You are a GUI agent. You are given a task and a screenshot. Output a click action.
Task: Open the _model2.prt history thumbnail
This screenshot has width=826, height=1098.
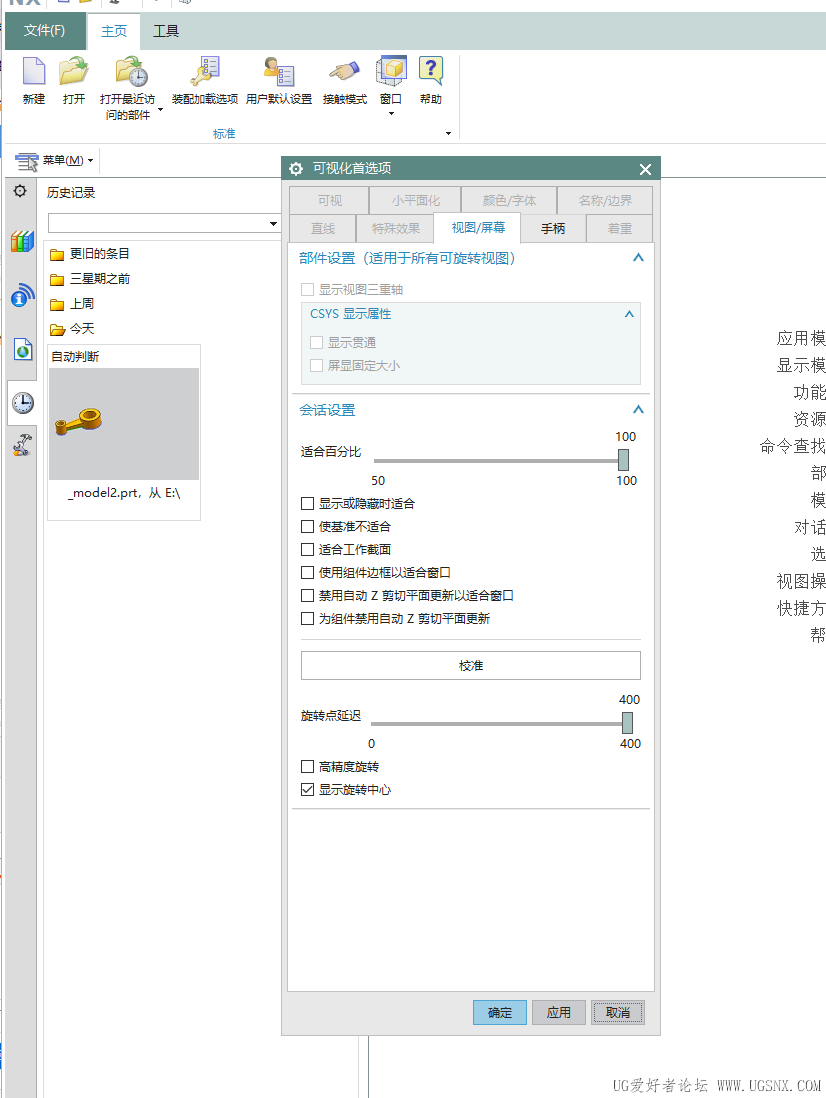pos(124,424)
